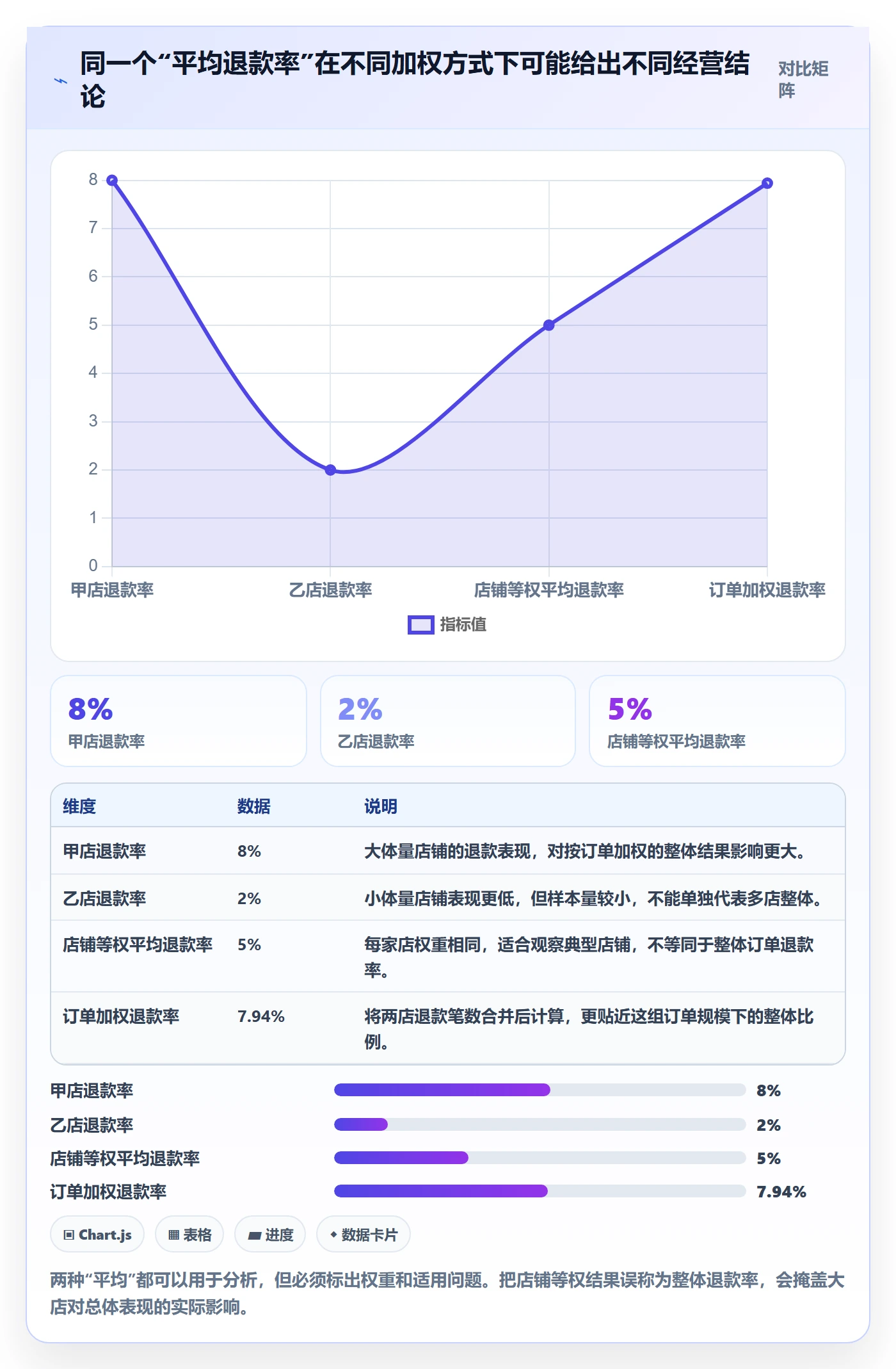Screen dimensions: 896x1369
Task: Click the 甲店退款率 progress bar
Action: [x=540, y=1090]
